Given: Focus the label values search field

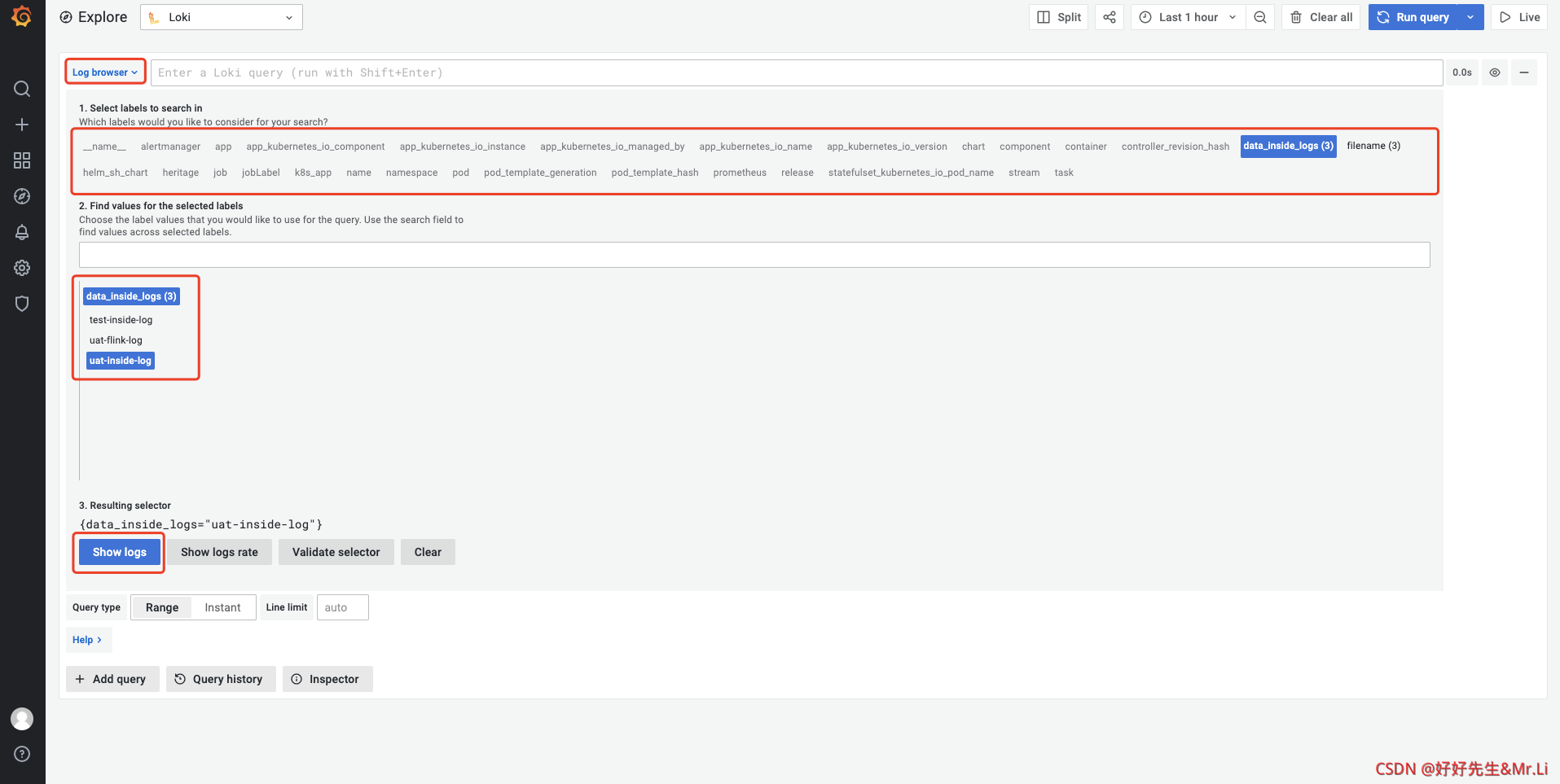Looking at the screenshot, I should tap(754, 255).
